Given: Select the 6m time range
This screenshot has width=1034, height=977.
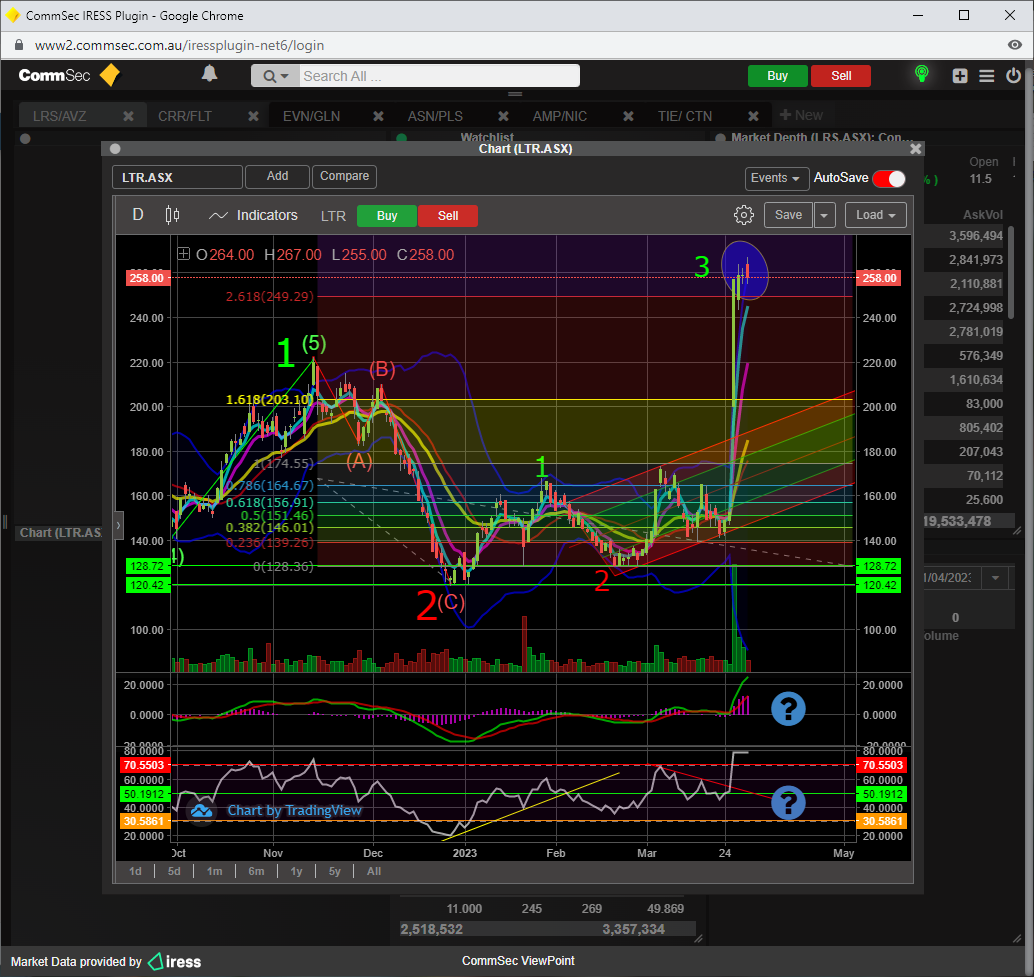Looking at the screenshot, I should pyautogui.click(x=256, y=871).
